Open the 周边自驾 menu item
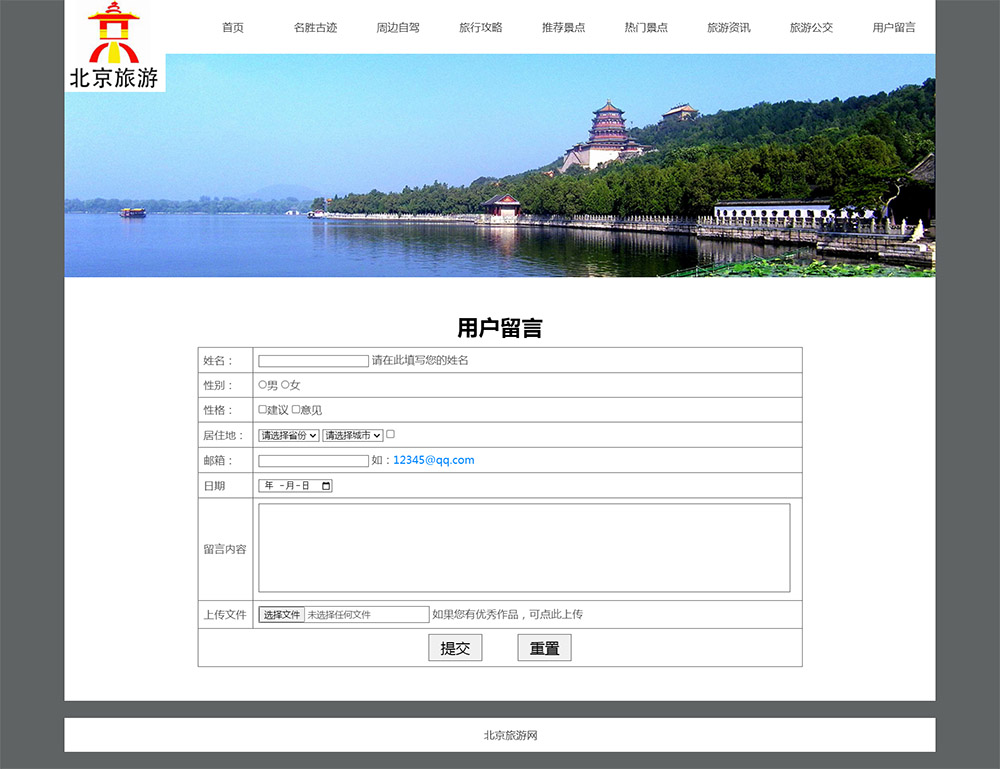 pos(398,27)
